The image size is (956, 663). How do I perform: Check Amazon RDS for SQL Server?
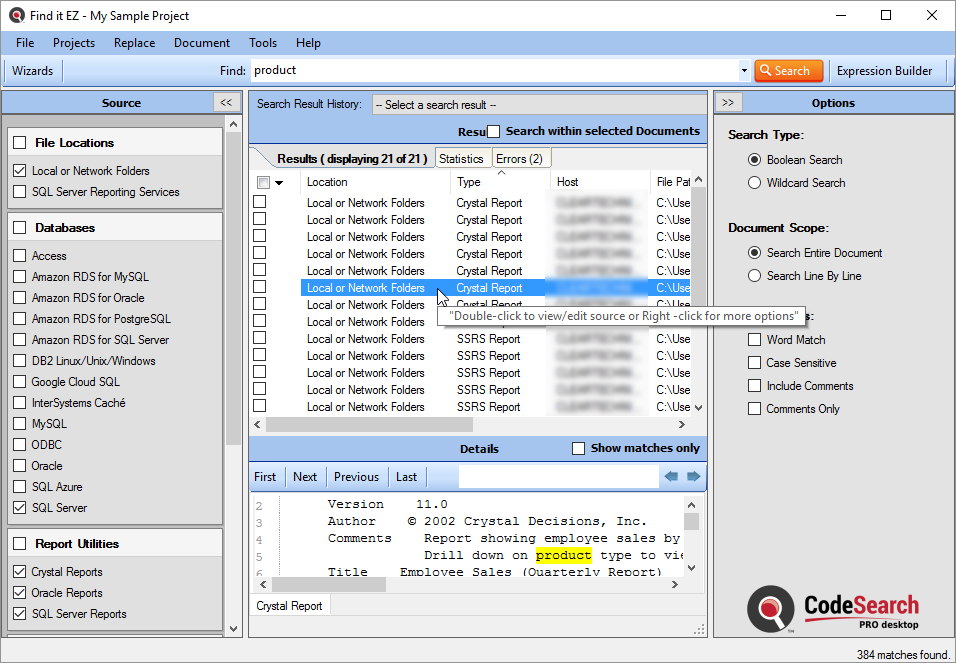click(20, 340)
